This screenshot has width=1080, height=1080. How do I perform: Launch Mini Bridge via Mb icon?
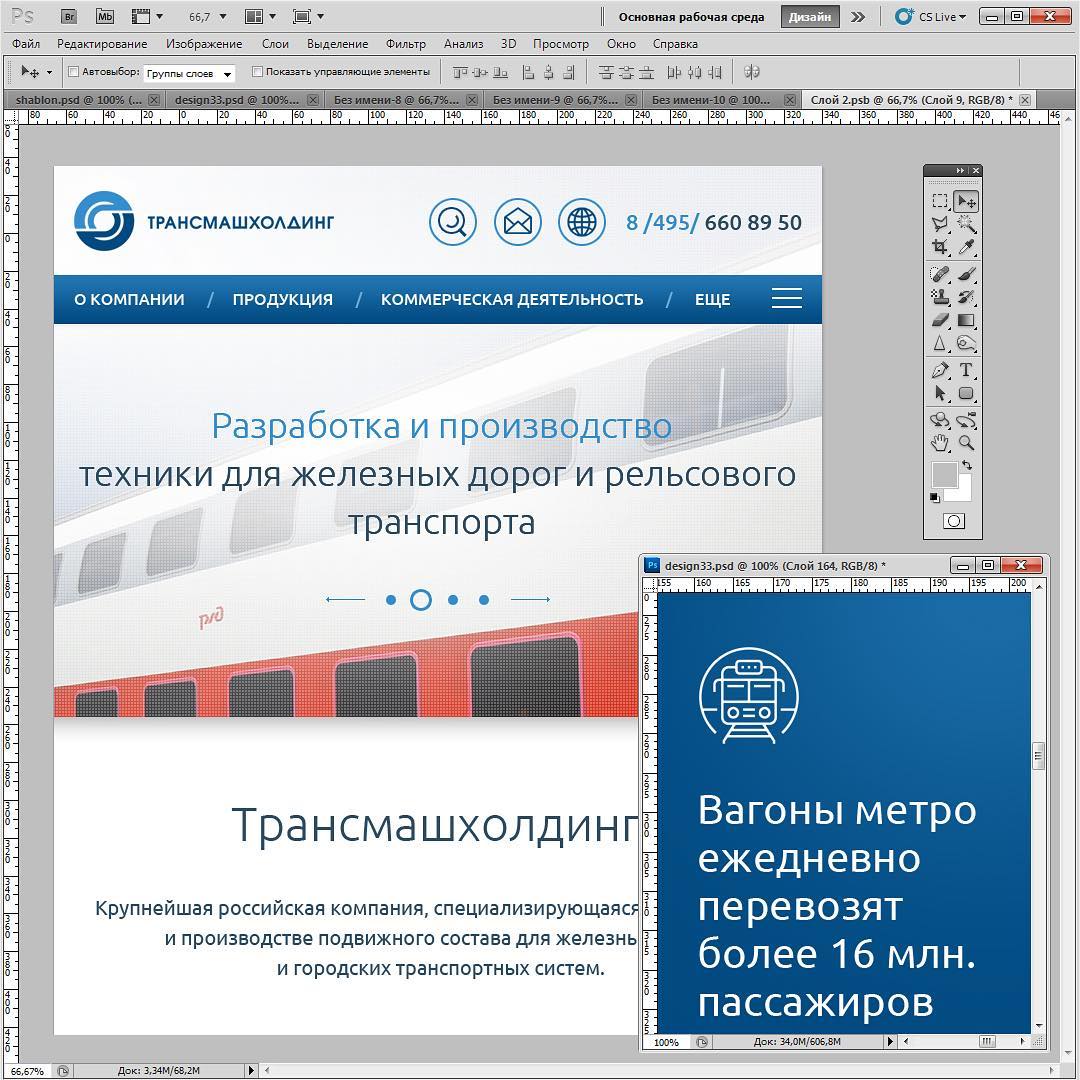click(105, 17)
